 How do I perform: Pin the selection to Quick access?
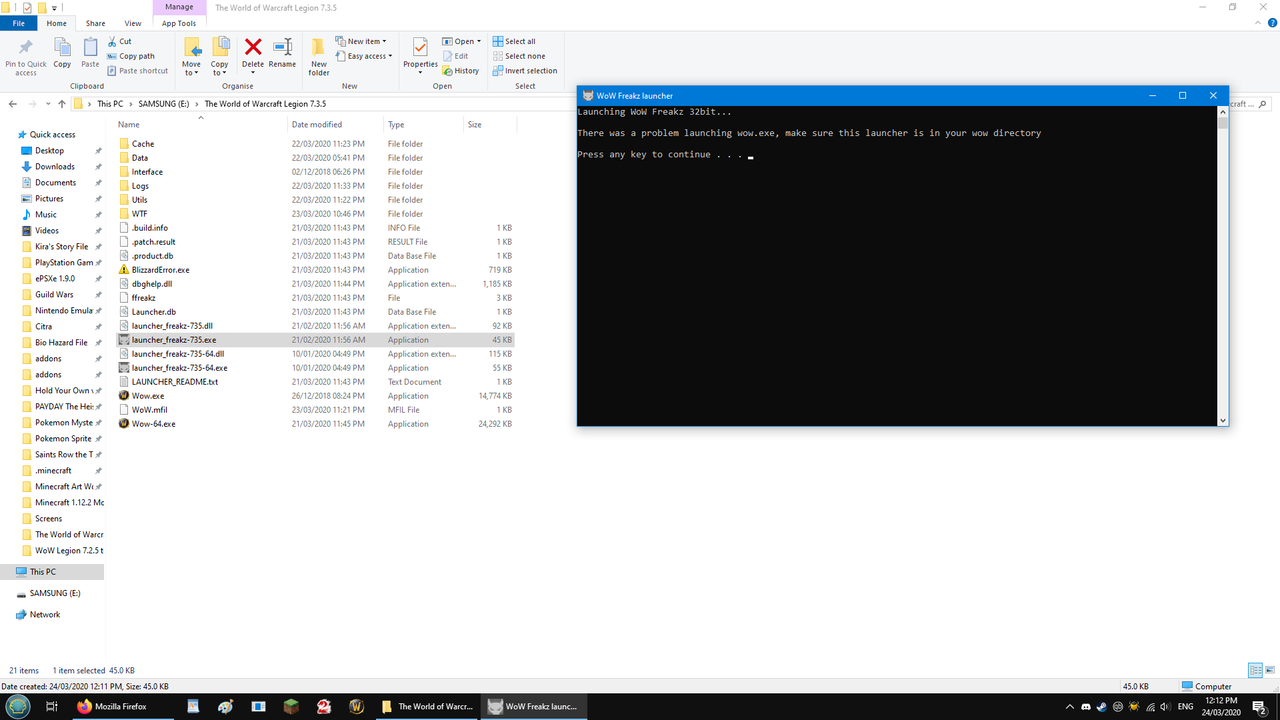[x=26, y=57]
